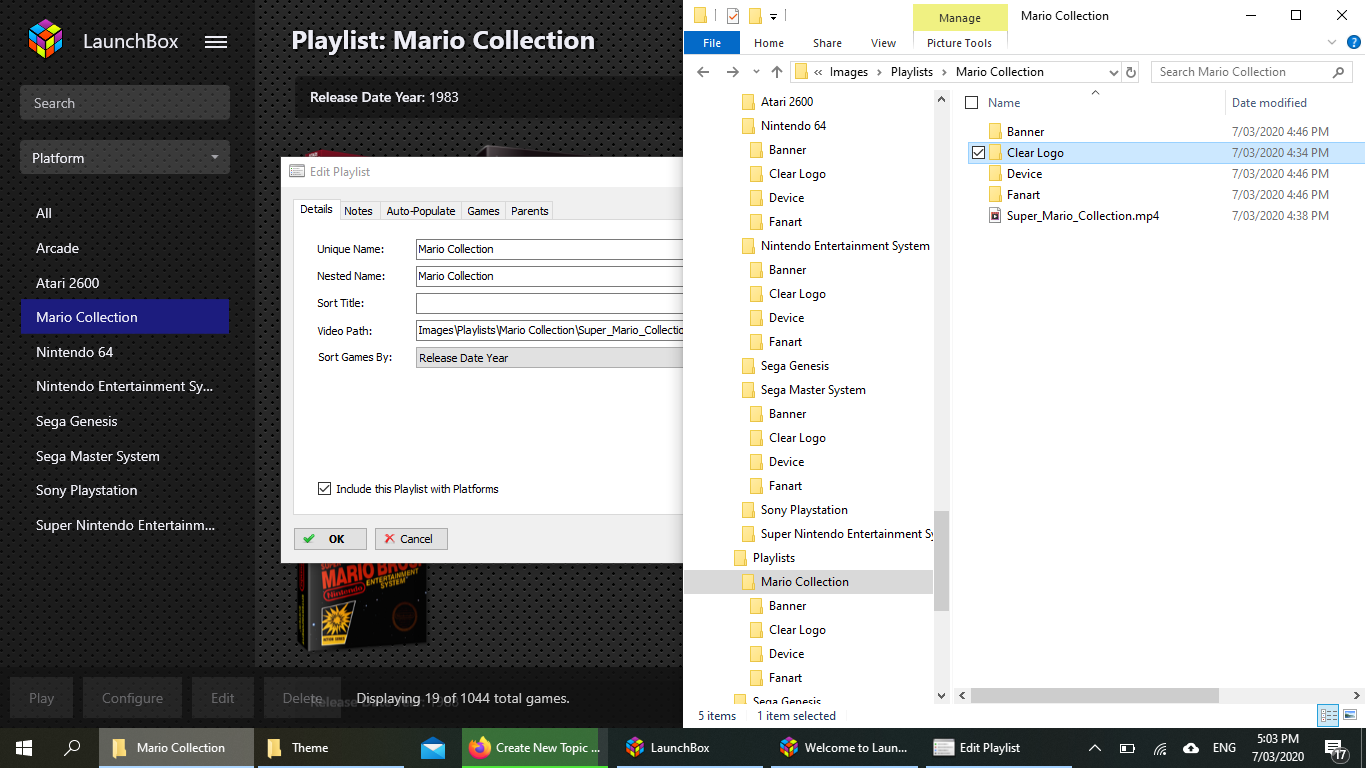The image size is (1366, 768).
Task: Click the Explorer navigation pane vertical scrollbar
Action: tap(941, 560)
